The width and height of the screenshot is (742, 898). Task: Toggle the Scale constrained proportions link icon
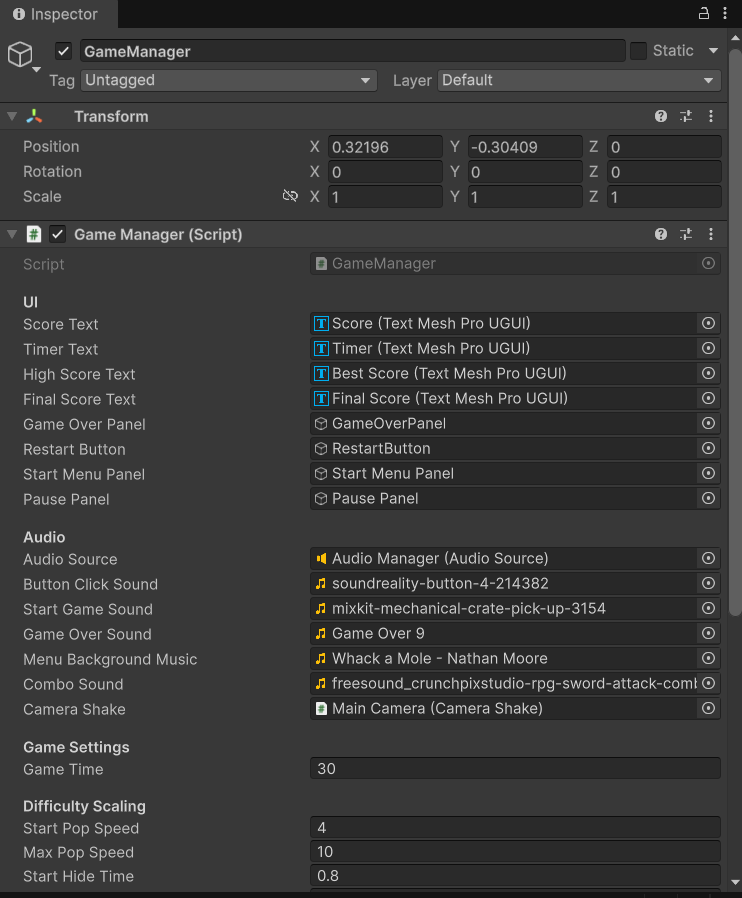(x=290, y=196)
